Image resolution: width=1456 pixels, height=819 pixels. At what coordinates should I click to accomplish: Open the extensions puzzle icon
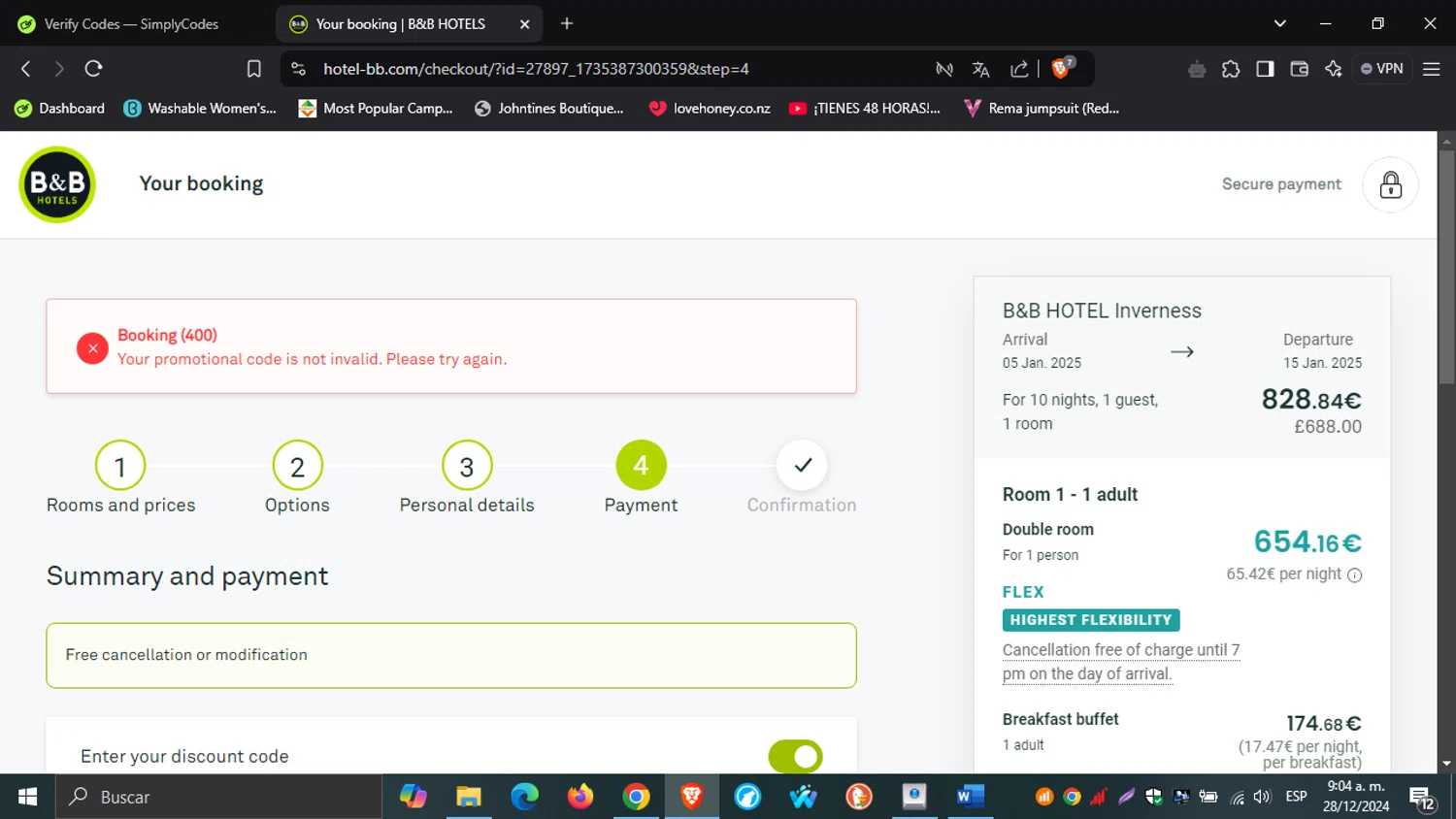[x=1231, y=69]
